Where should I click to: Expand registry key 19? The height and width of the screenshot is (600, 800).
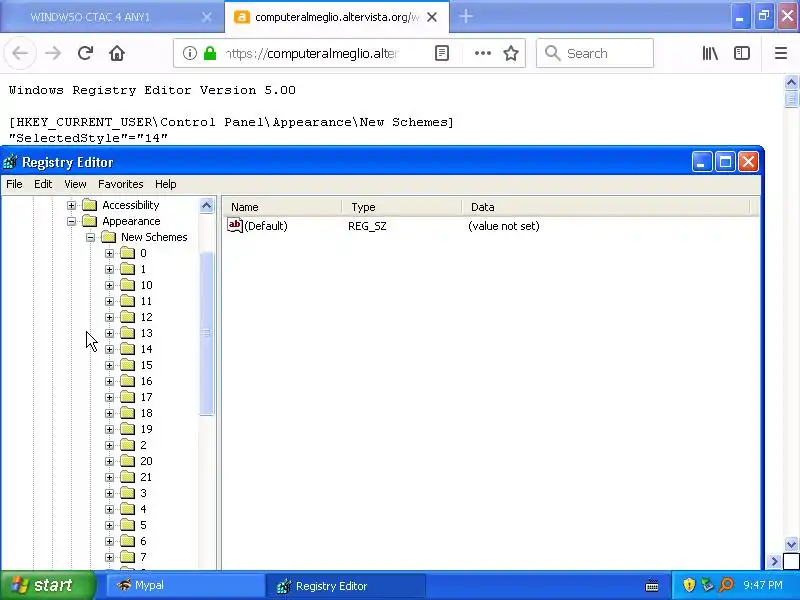pyautogui.click(x=109, y=429)
